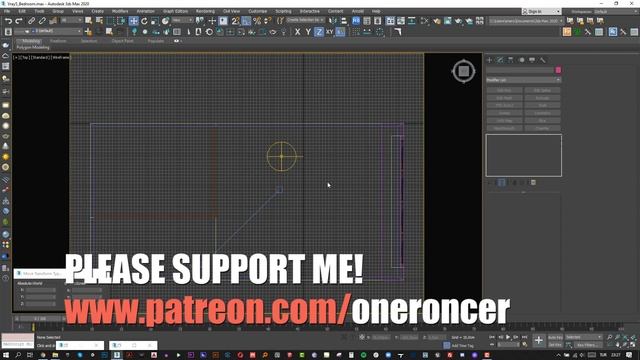Open the Display command panel tab
Viewport: 640px width, 360px height.
532,60
